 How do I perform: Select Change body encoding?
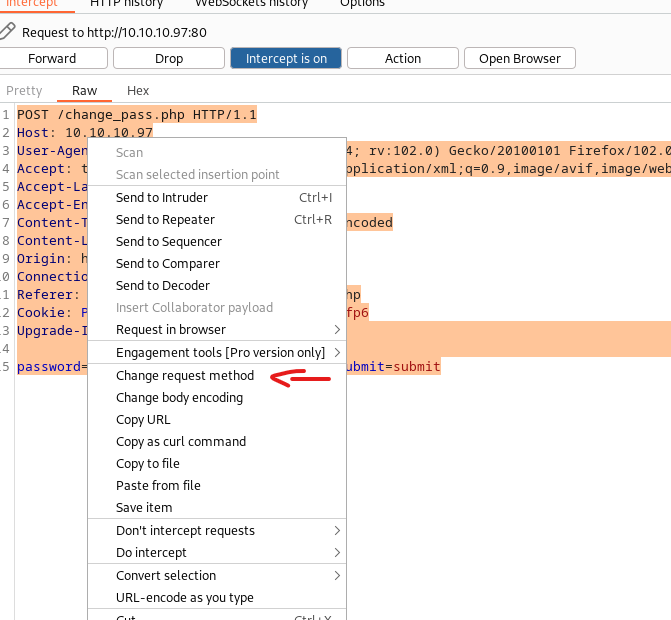217,398
